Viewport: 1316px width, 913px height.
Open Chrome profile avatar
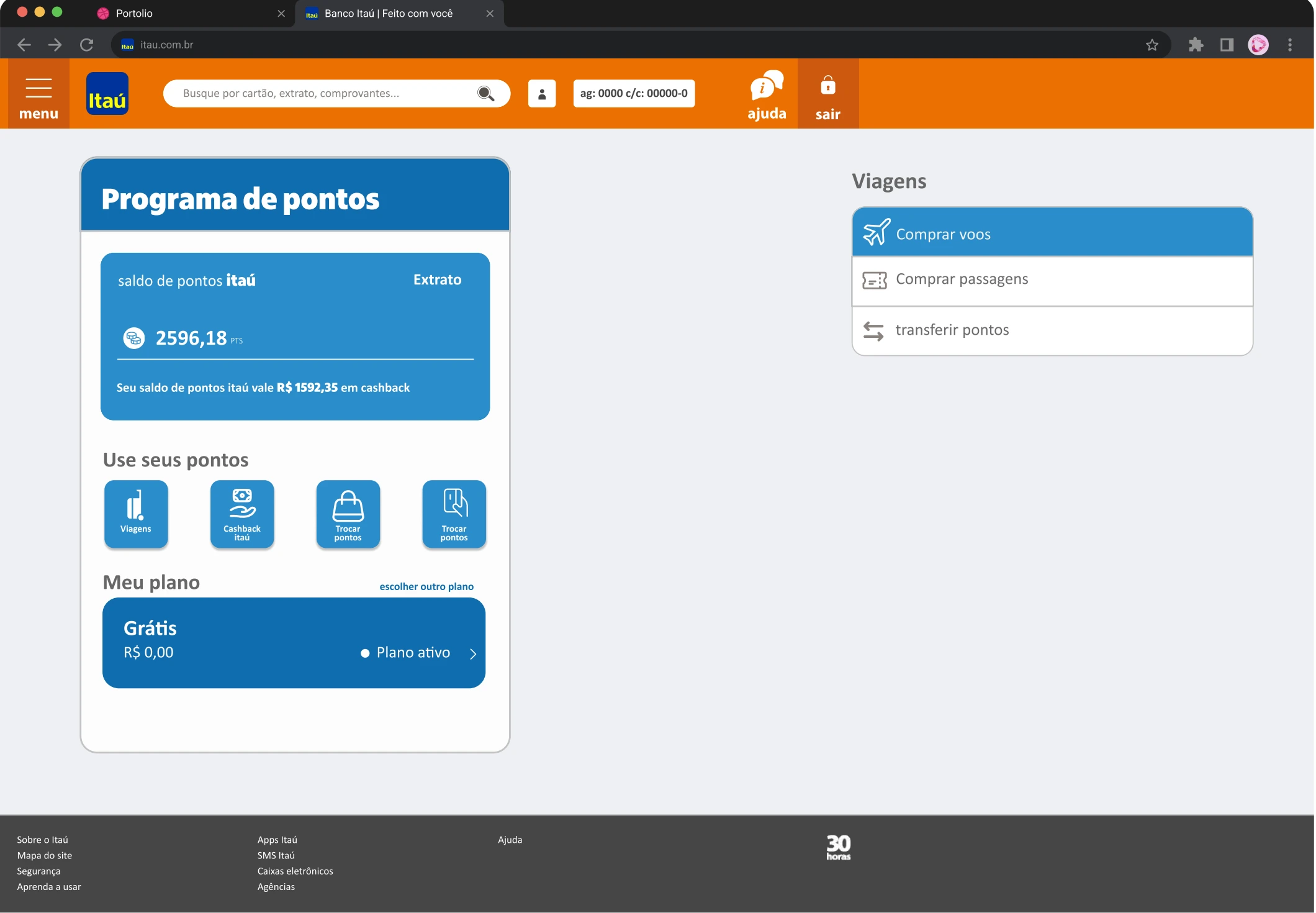point(1258,45)
